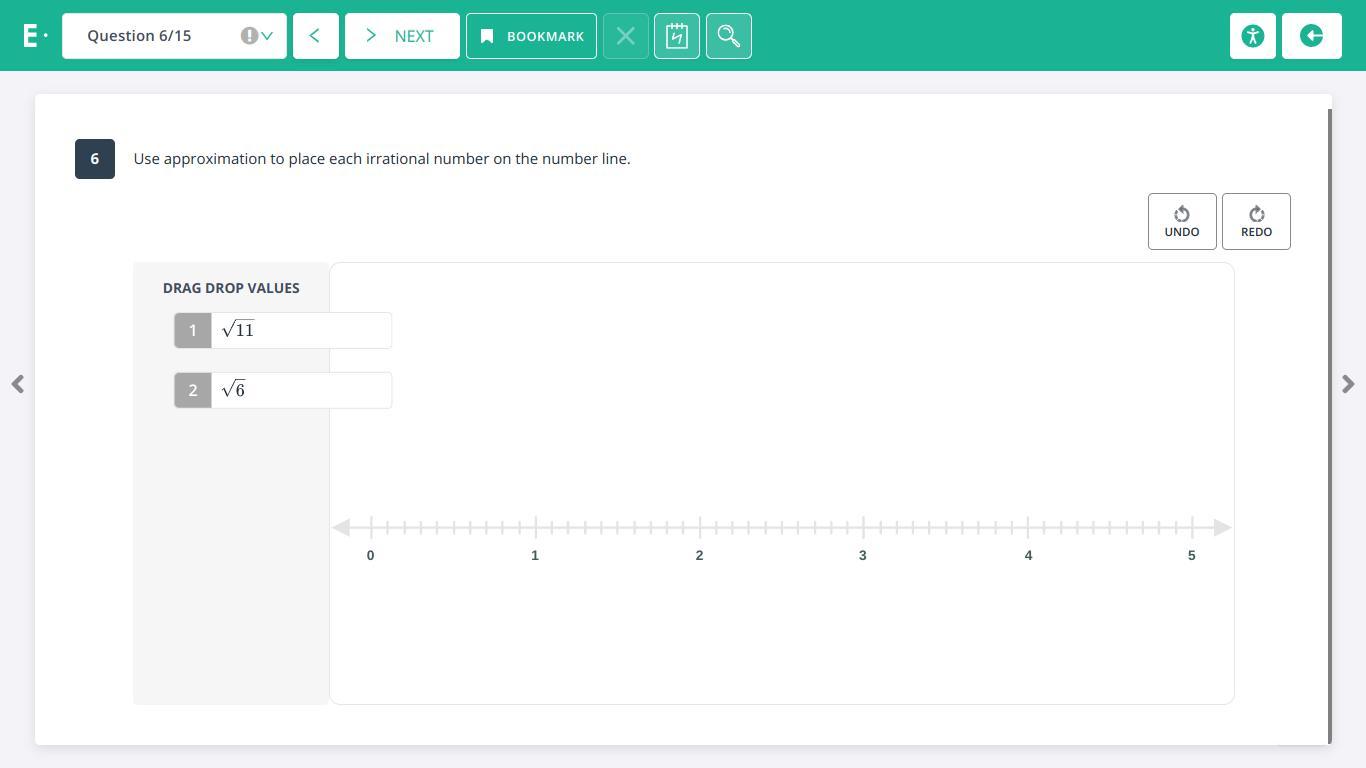Click the 1 mark on number line

click(x=535, y=527)
